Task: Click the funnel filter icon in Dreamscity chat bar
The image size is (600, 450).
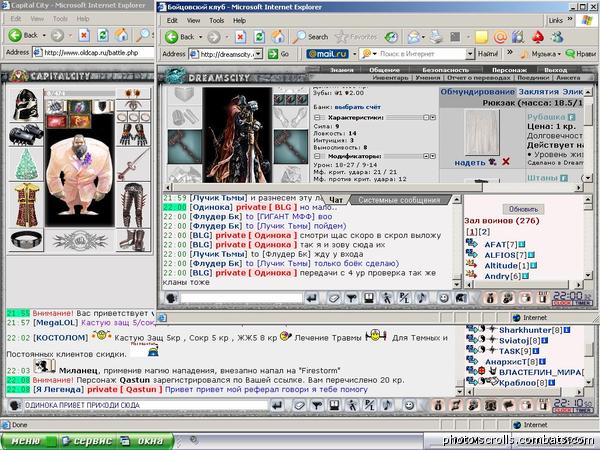Action: 351,298
